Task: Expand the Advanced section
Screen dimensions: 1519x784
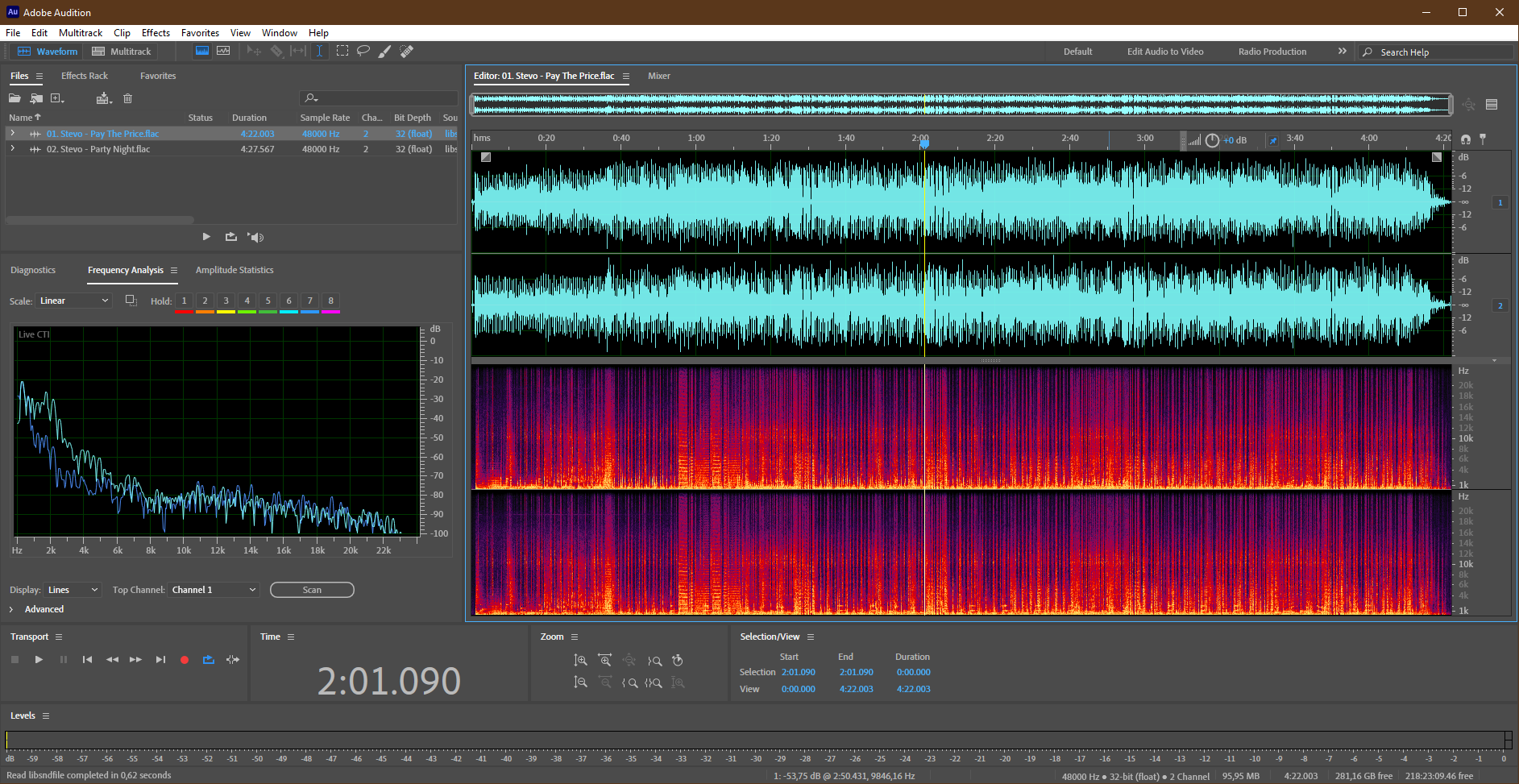Action: pyautogui.click(x=11, y=609)
